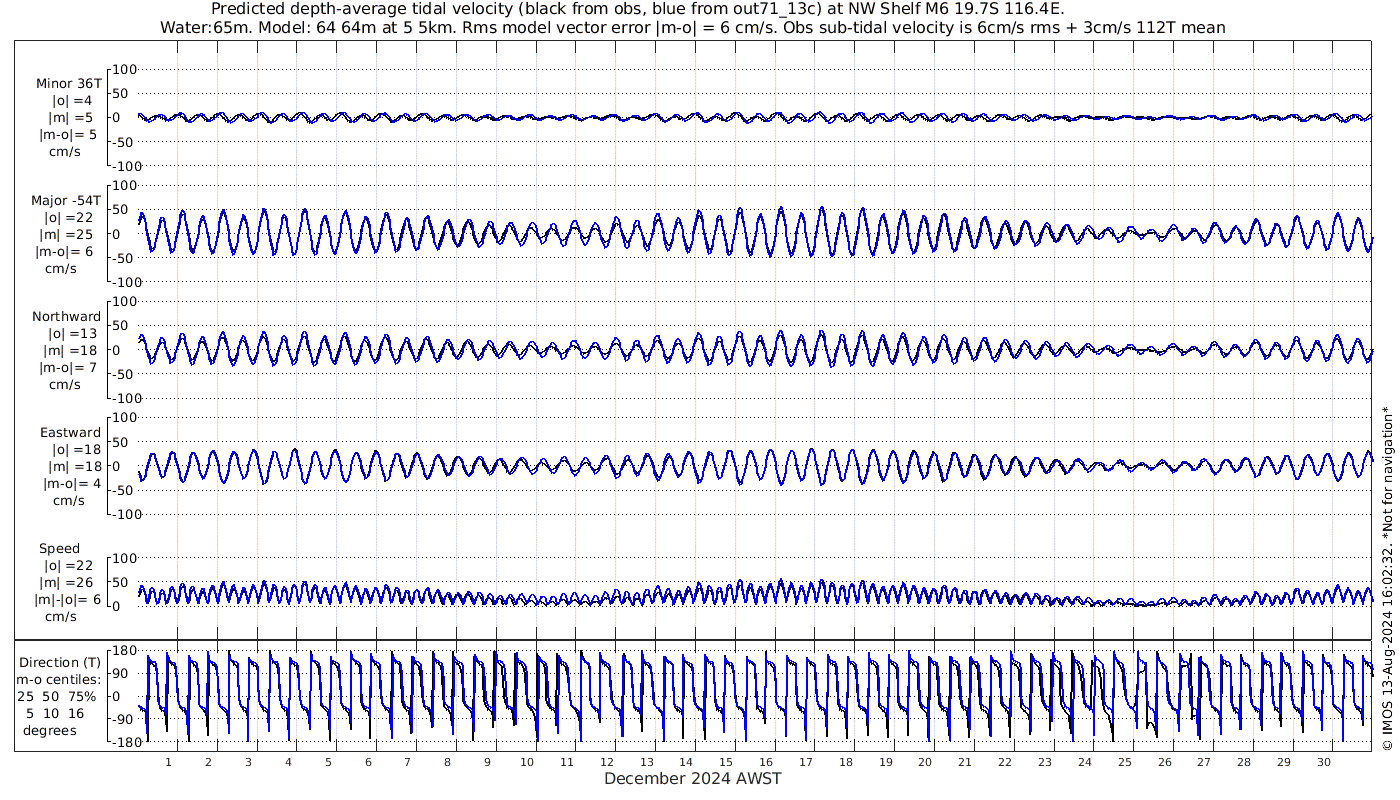Click '|m-o|= 7' in Northward panel
Viewport: 1400px width, 800px height.
tap(68, 367)
